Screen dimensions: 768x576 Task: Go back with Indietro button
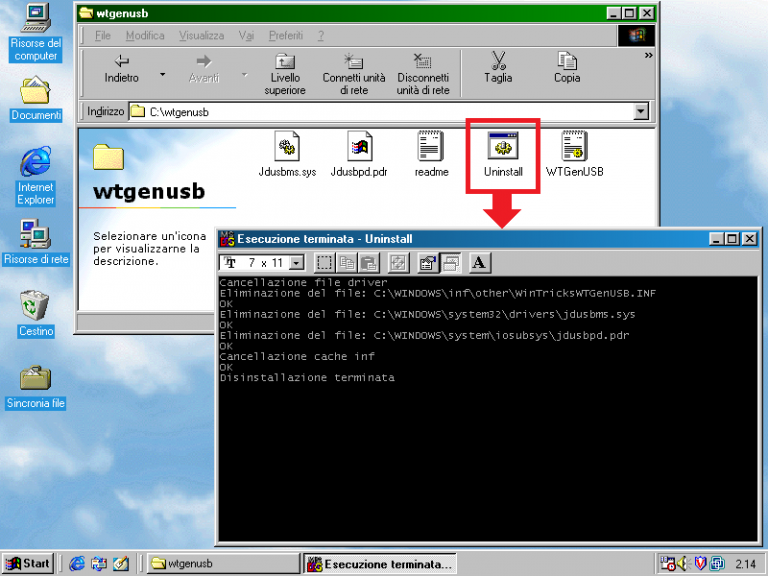point(121,69)
